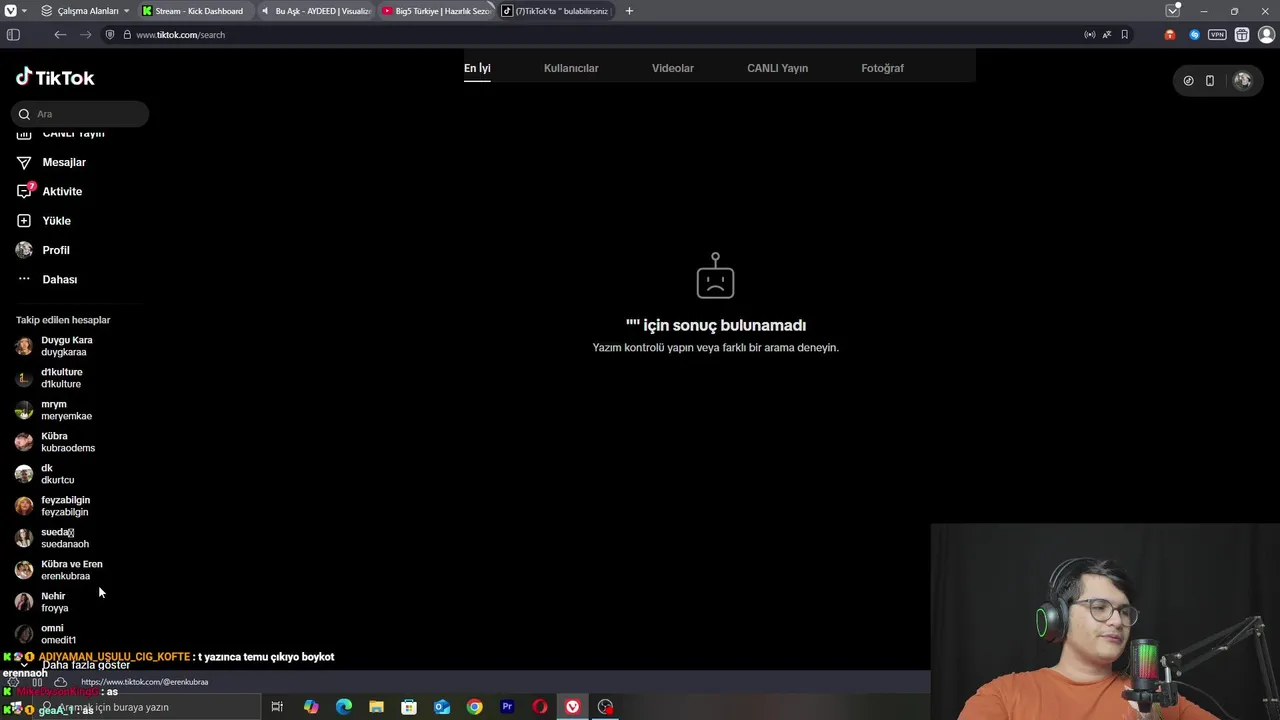Viewport: 1280px width, 720px height.
Task: Open Opera from taskbar
Action: click(540, 707)
